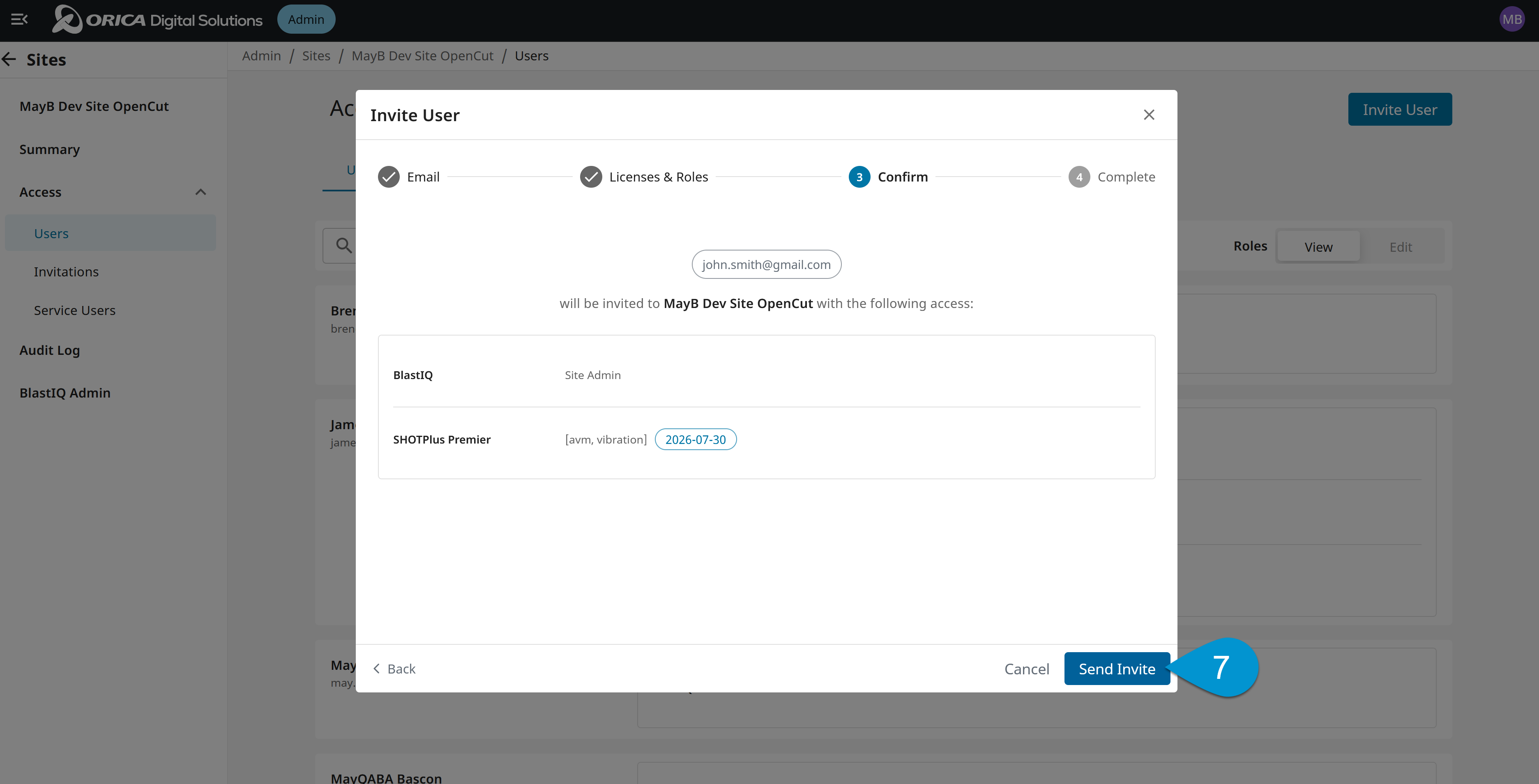The width and height of the screenshot is (1539, 784).
Task: Click the Invite User button behind dialog
Action: tap(1400, 109)
